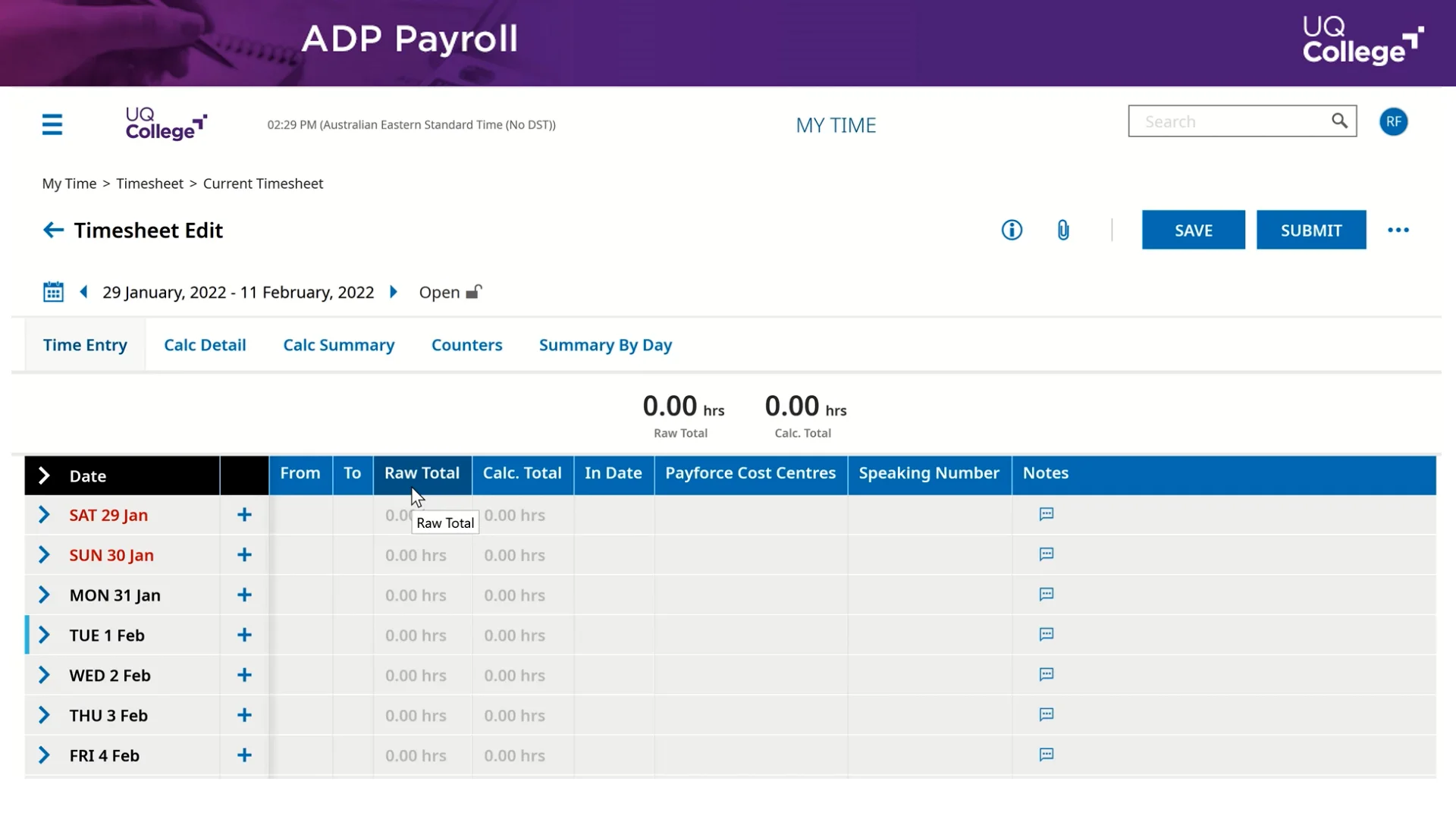Open the notes icon for SAT 29 Jan
Screen dimensions: 1456x819
[x=1046, y=514]
